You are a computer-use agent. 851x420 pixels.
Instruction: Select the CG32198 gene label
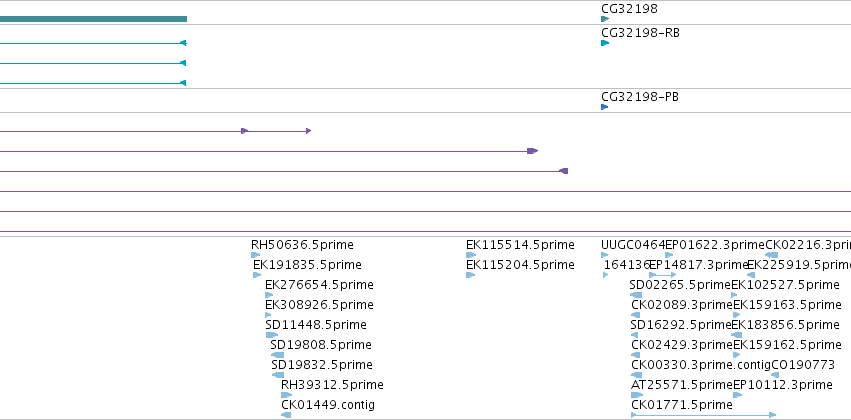[x=629, y=9]
